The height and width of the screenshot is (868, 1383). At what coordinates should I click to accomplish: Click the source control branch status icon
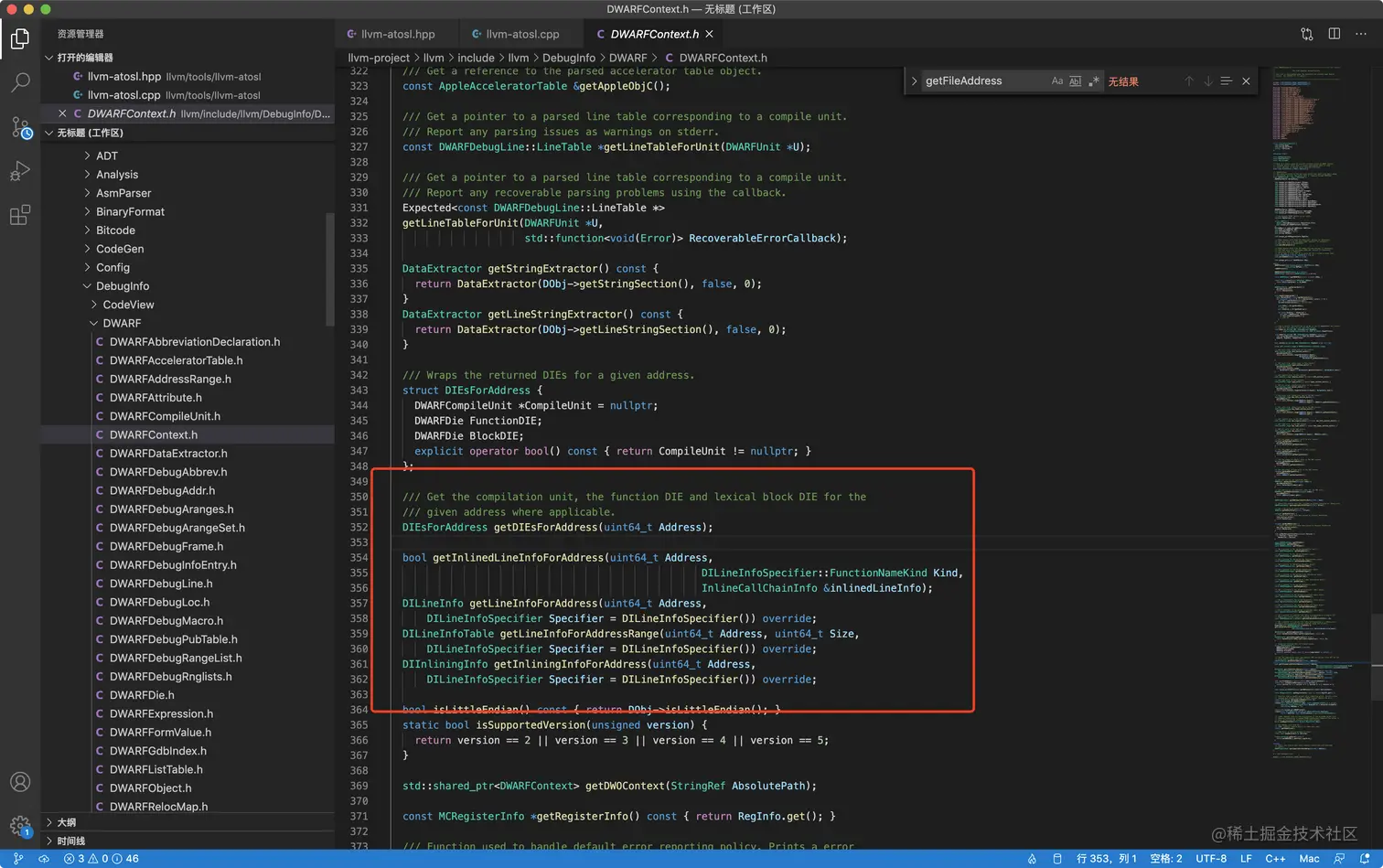tap(18, 859)
